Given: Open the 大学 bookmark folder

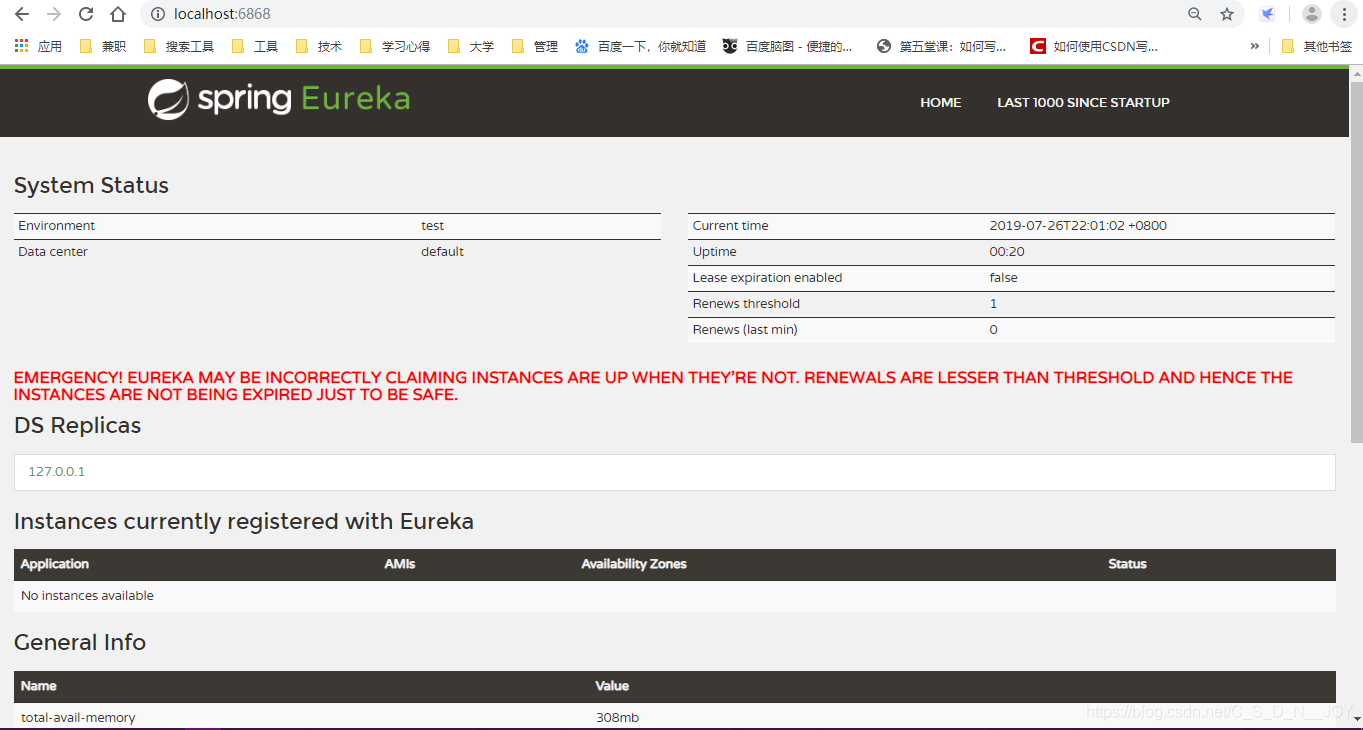Looking at the screenshot, I should 470,46.
